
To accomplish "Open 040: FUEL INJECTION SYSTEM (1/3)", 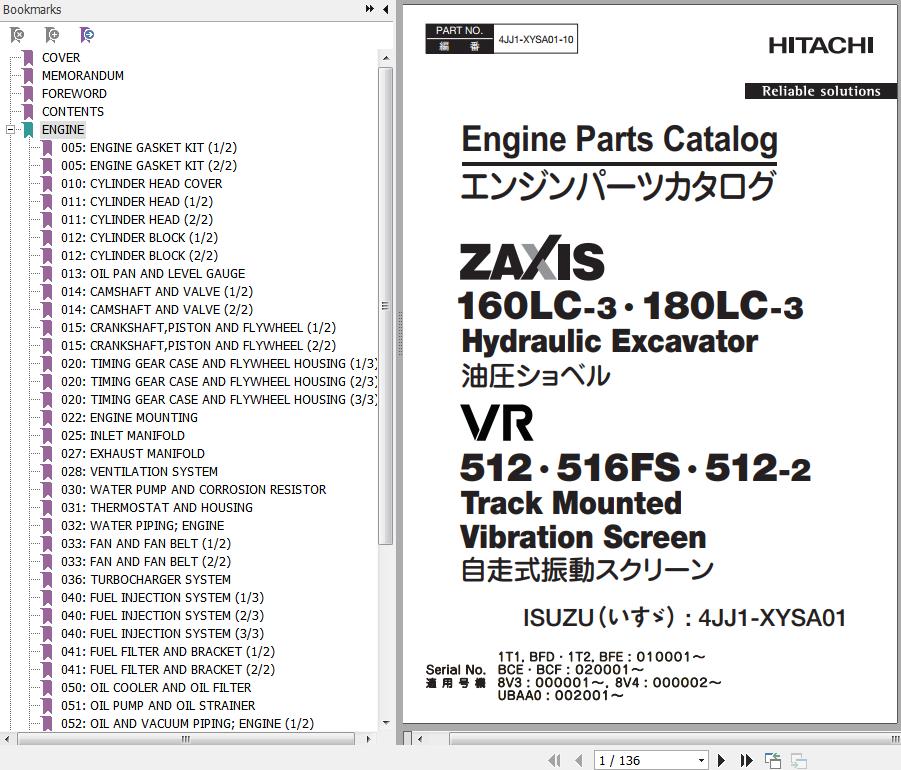I will pyautogui.click(x=162, y=597).
